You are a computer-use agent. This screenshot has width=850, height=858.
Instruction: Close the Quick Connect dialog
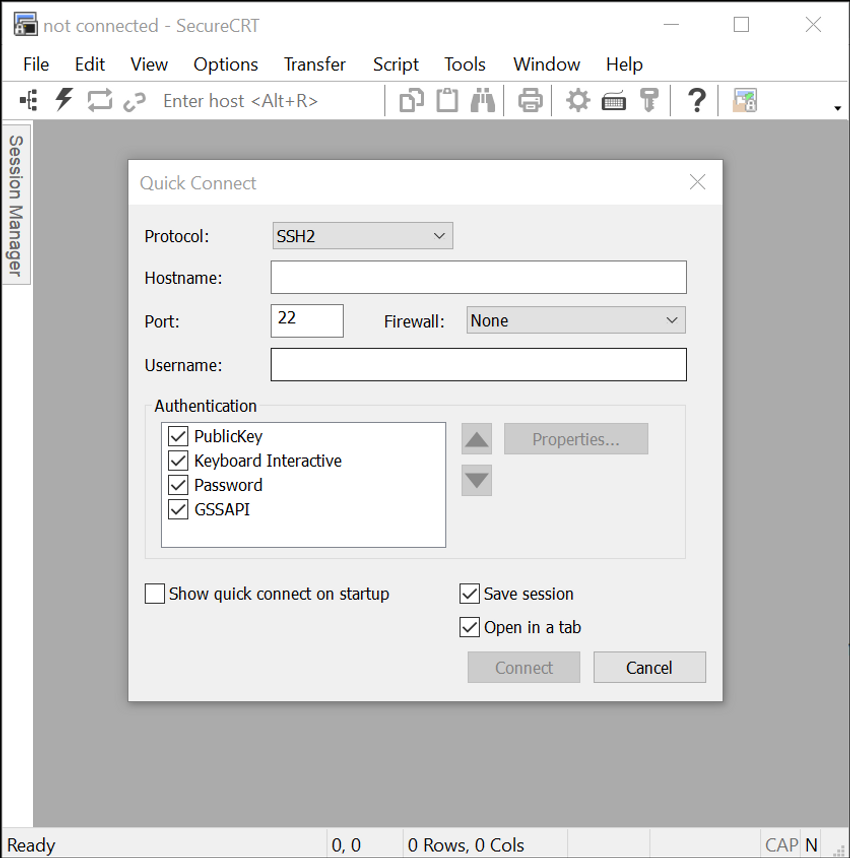697,182
